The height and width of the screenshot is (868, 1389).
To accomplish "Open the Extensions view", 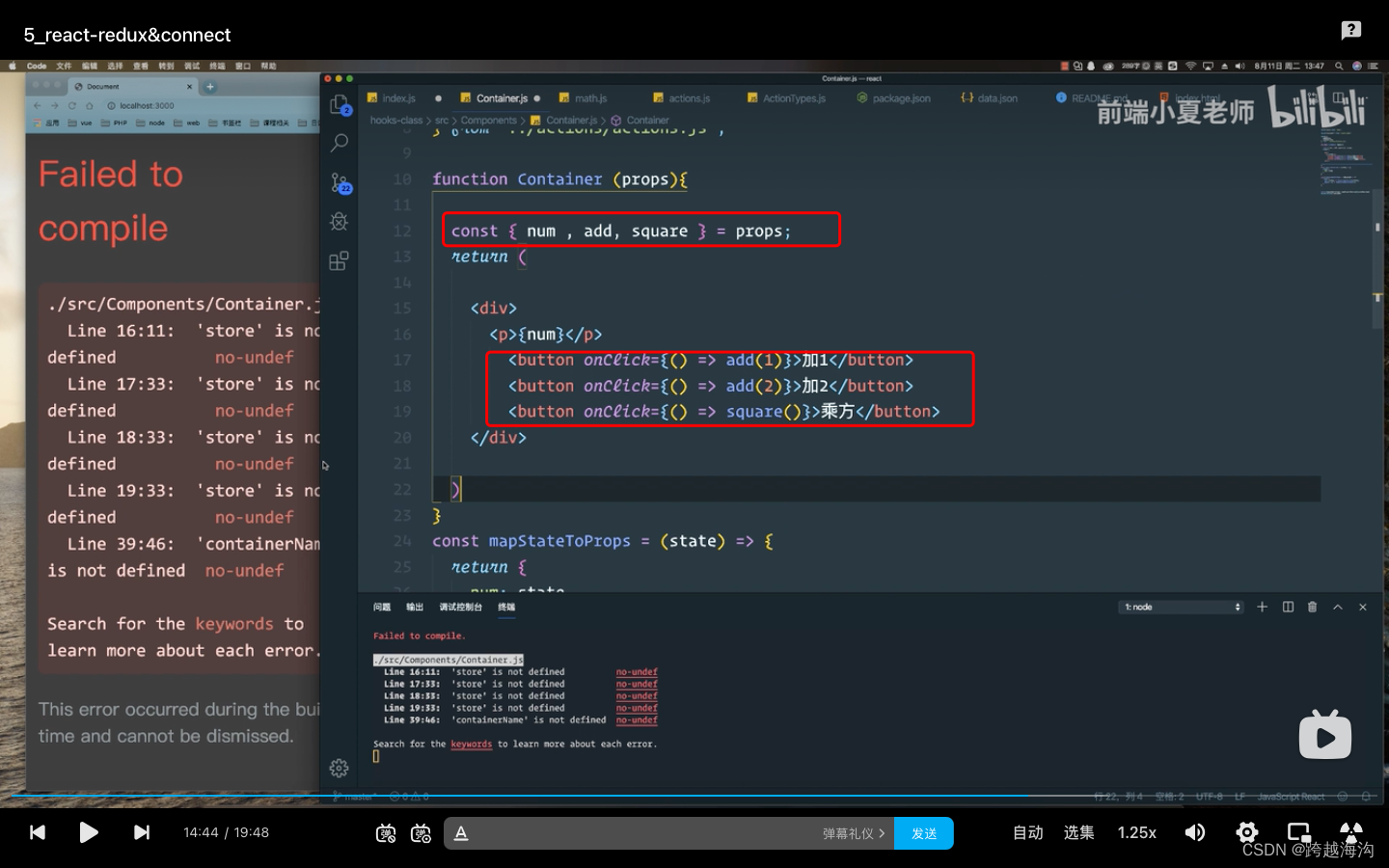I will (340, 260).
